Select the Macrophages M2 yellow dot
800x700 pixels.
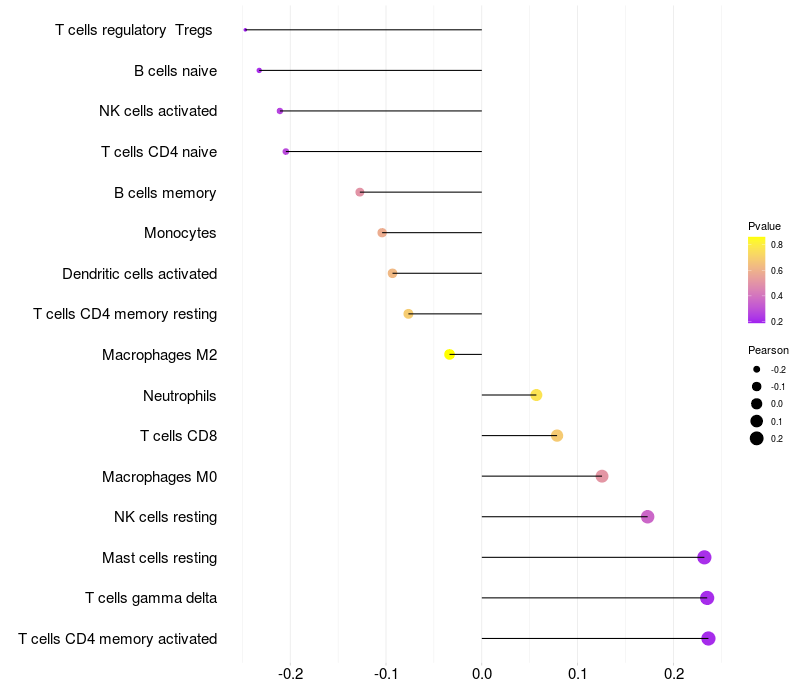[x=450, y=354]
